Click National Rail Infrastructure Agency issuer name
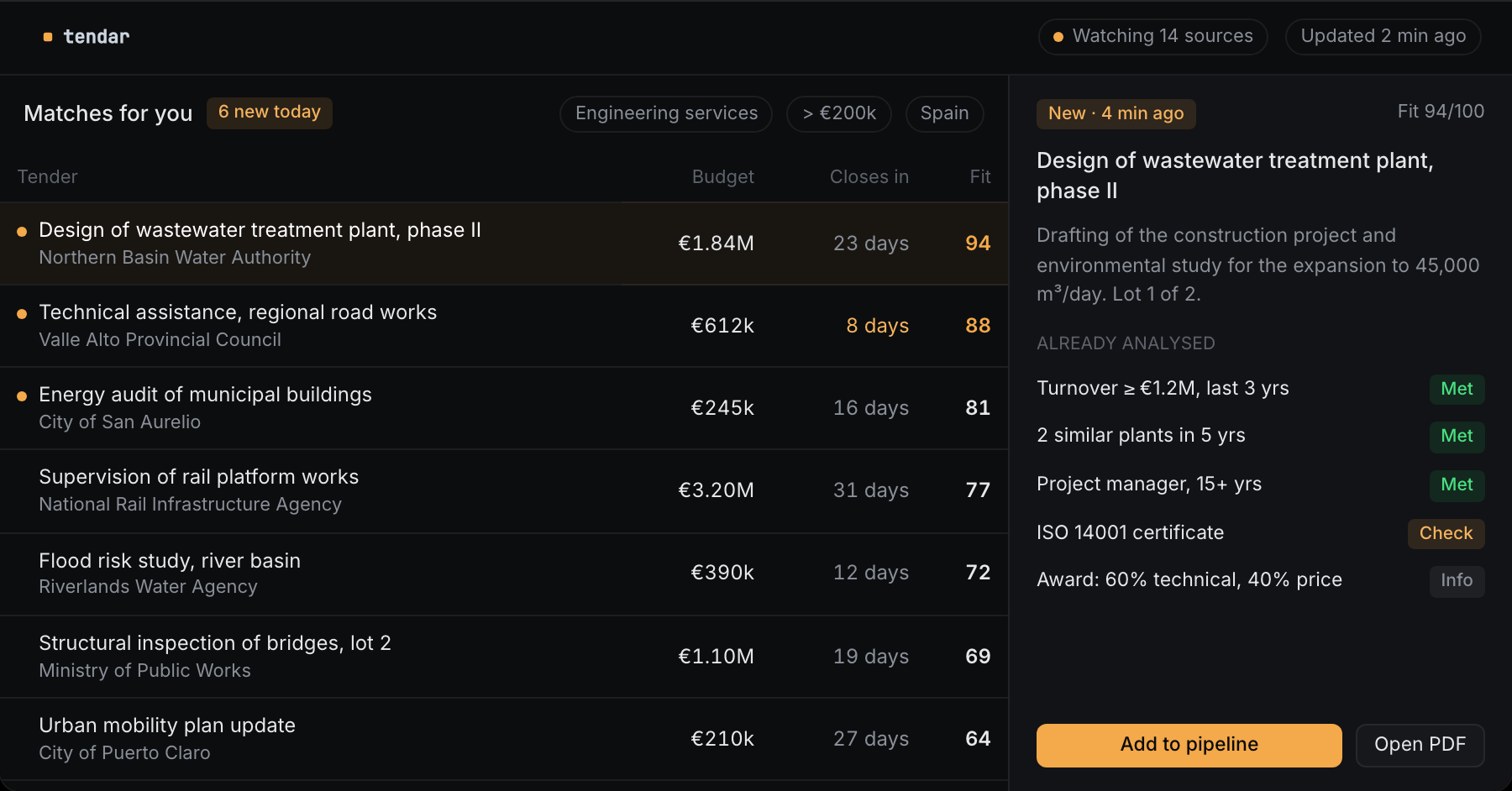 (191, 505)
